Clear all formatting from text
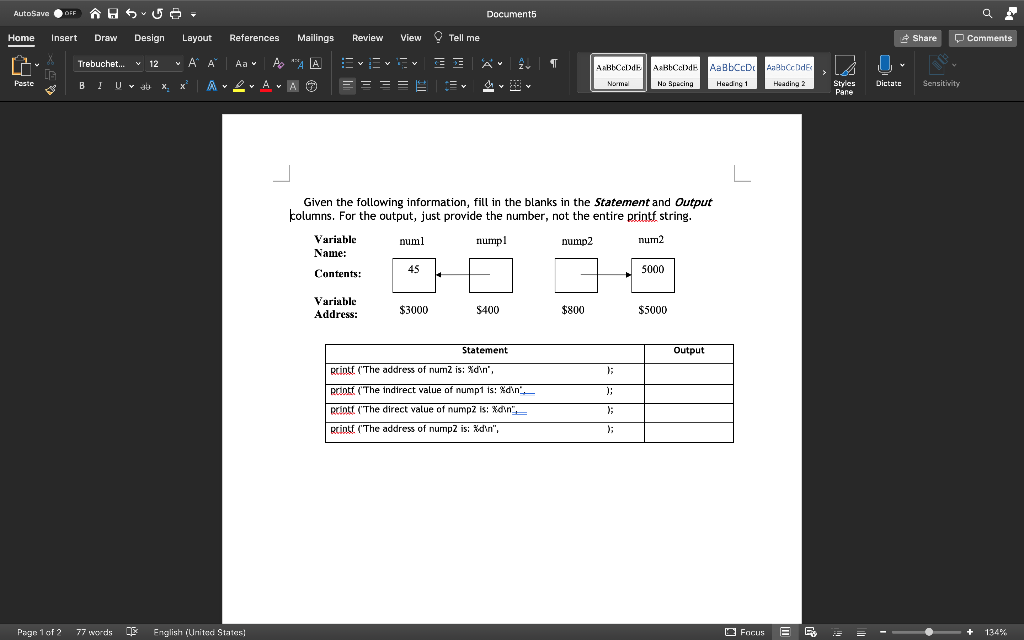The width and height of the screenshot is (1024, 640). click(278, 63)
